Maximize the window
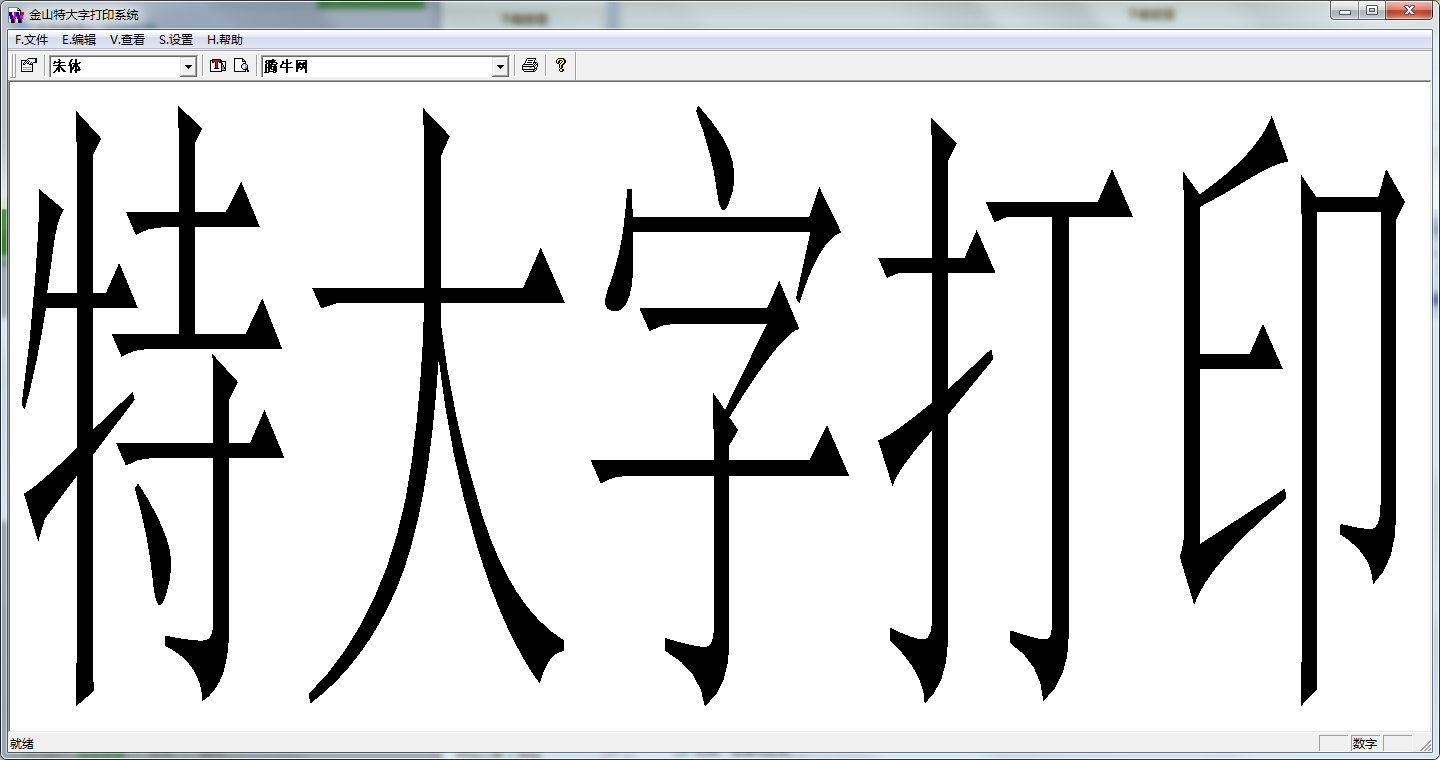 [x=1371, y=10]
